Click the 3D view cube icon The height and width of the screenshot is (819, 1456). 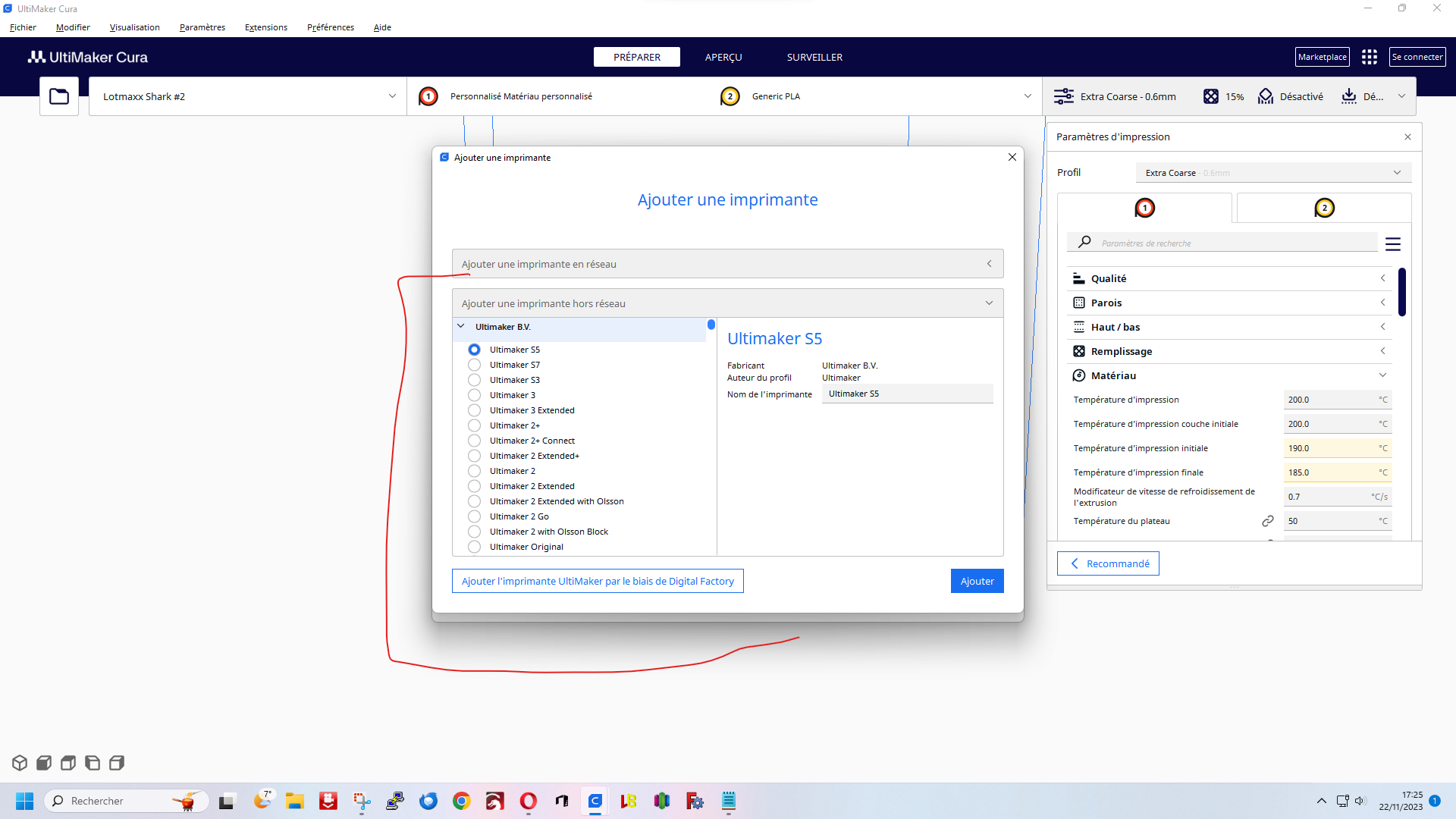coord(20,763)
